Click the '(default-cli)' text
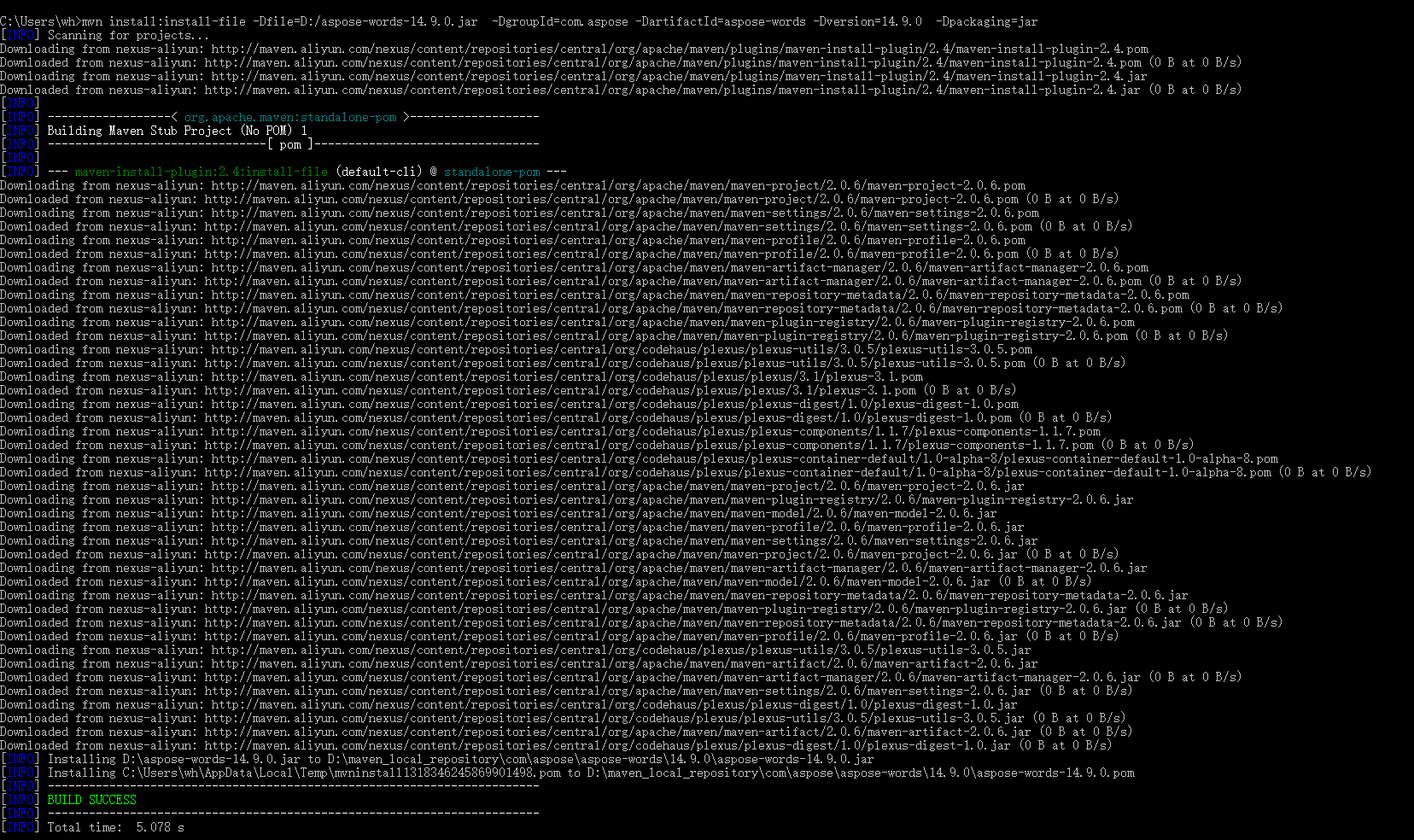This screenshot has width=1414, height=840. [x=379, y=172]
